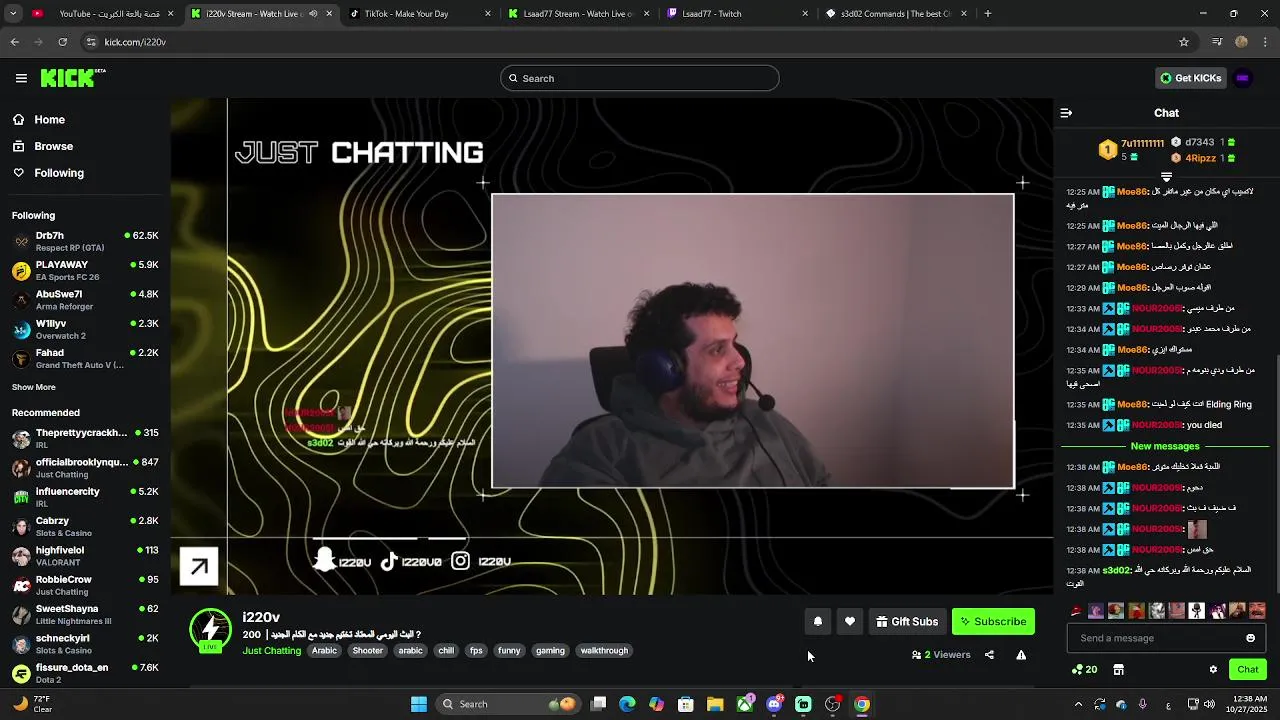Open the Kick shop icon below chat
This screenshot has height=720, width=1280.
[1119, 669]
